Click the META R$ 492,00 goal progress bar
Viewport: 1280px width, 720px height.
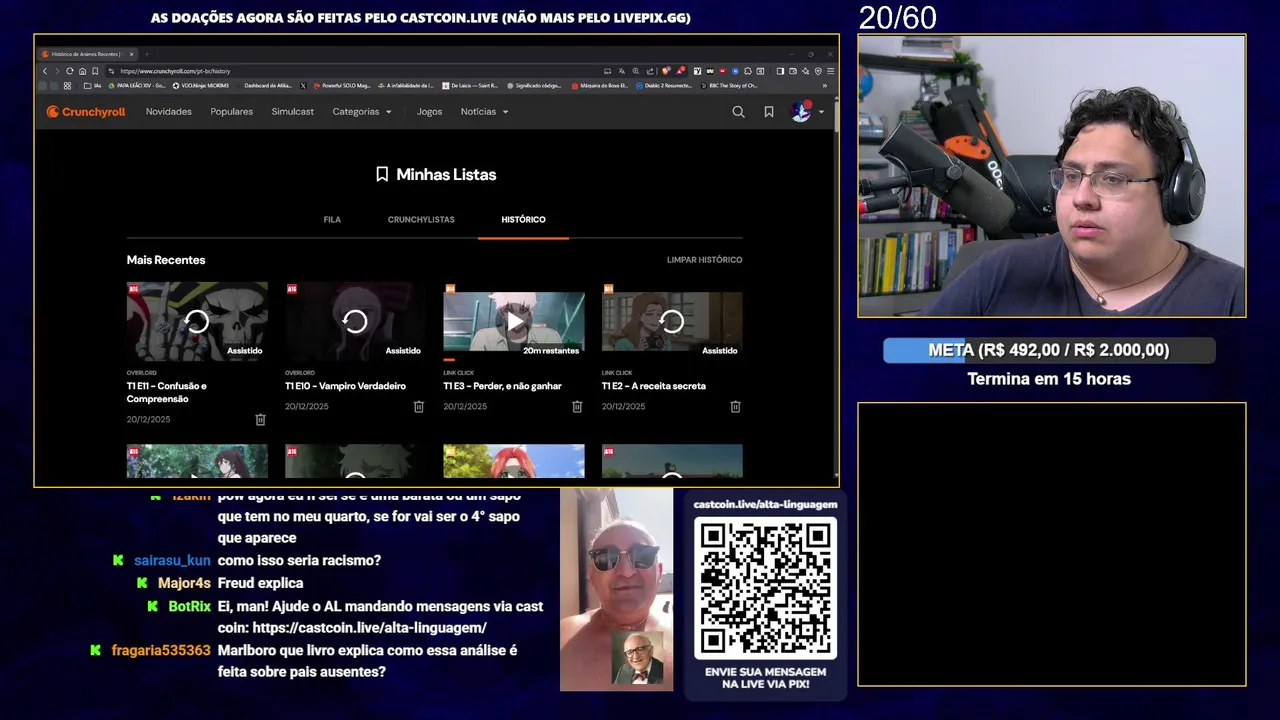(x=1049, y=350)
